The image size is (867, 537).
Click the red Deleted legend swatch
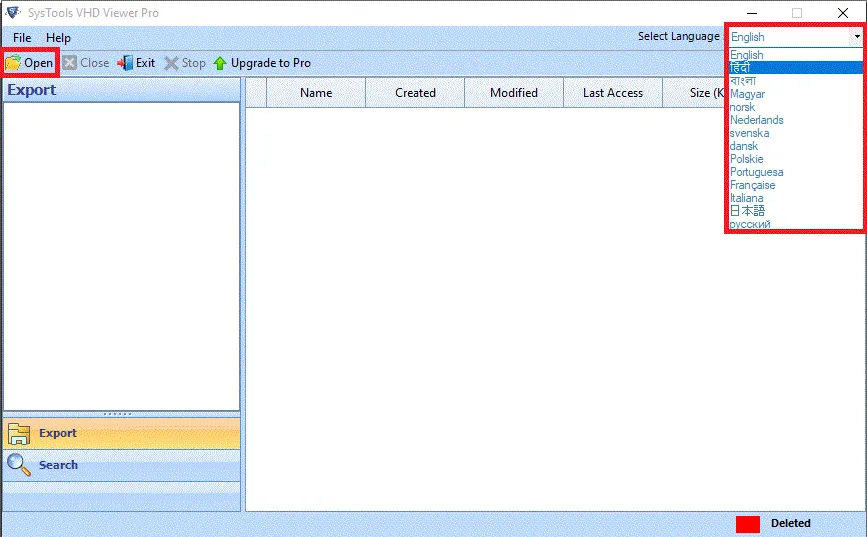[748, 524]
